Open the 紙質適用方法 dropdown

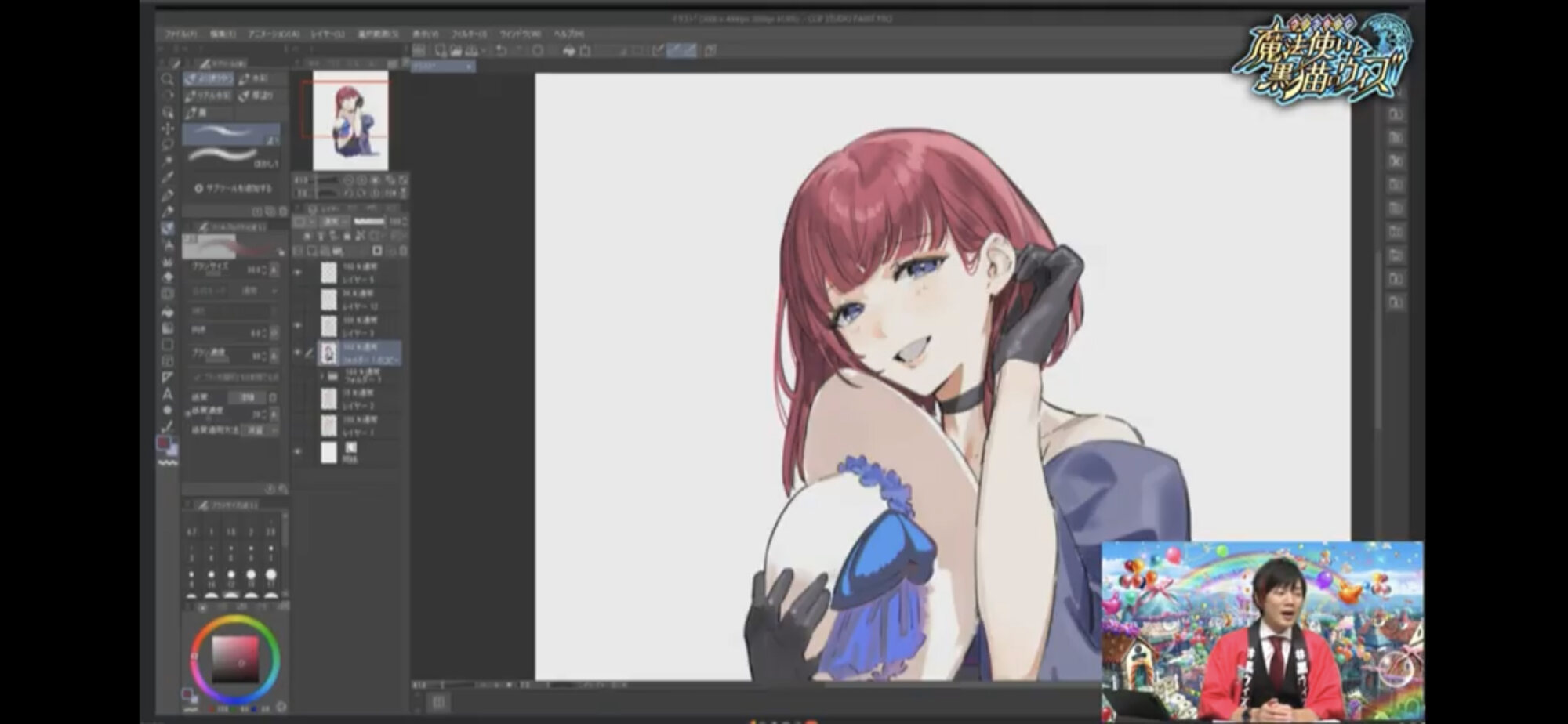click(259, 430)
